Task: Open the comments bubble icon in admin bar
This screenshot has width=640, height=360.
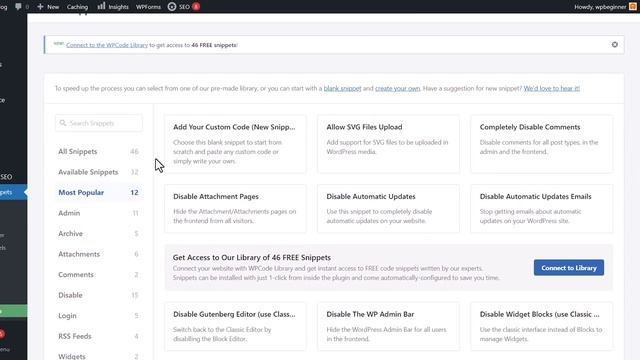Action: pos(18,7)
